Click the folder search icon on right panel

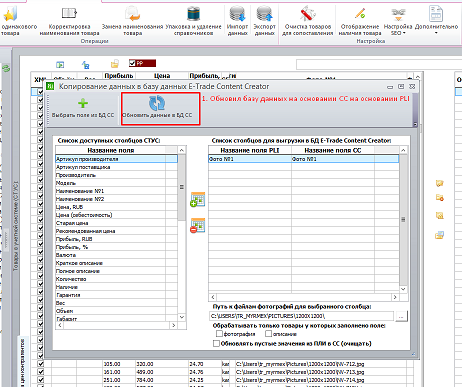(x=439, y=215)
